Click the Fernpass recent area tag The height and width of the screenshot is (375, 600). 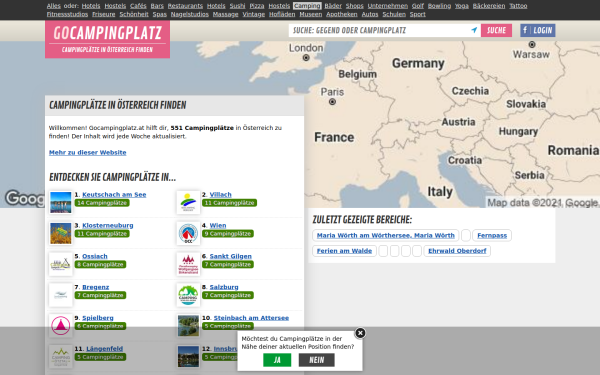(x=492, y=235)
